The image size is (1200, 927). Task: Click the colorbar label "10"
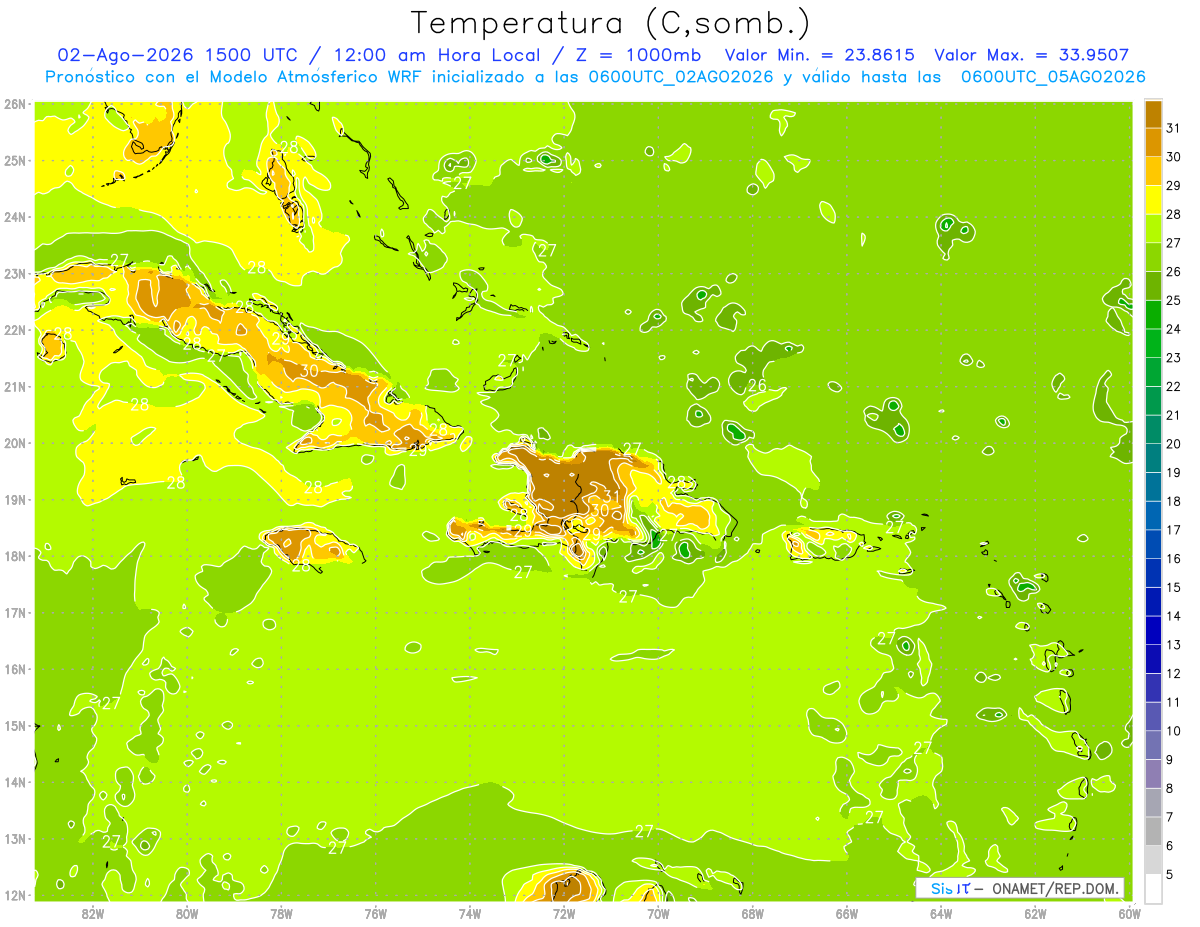tap(1173, 730)
